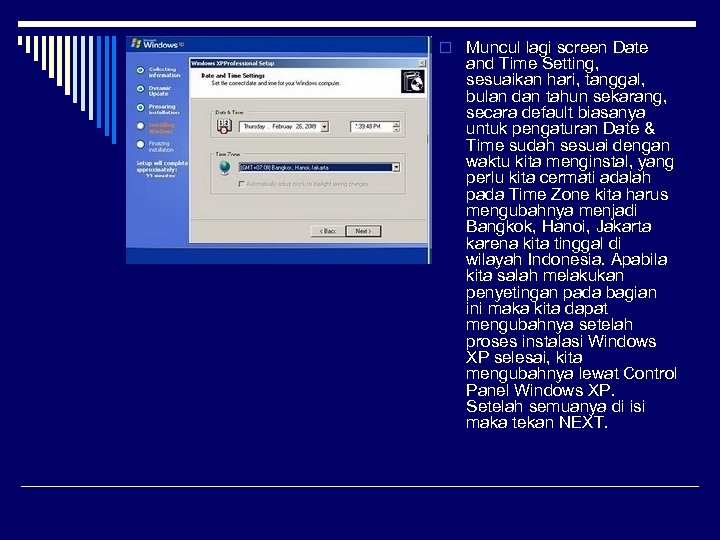Click the Windows XP logo

[x=158, y=44]
